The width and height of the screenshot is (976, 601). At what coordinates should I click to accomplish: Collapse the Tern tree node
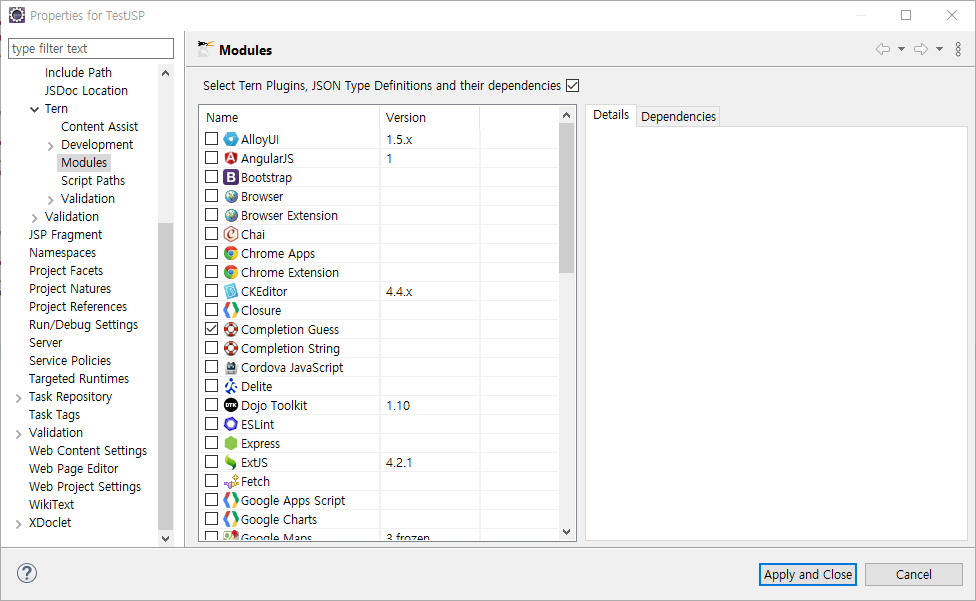34,109
